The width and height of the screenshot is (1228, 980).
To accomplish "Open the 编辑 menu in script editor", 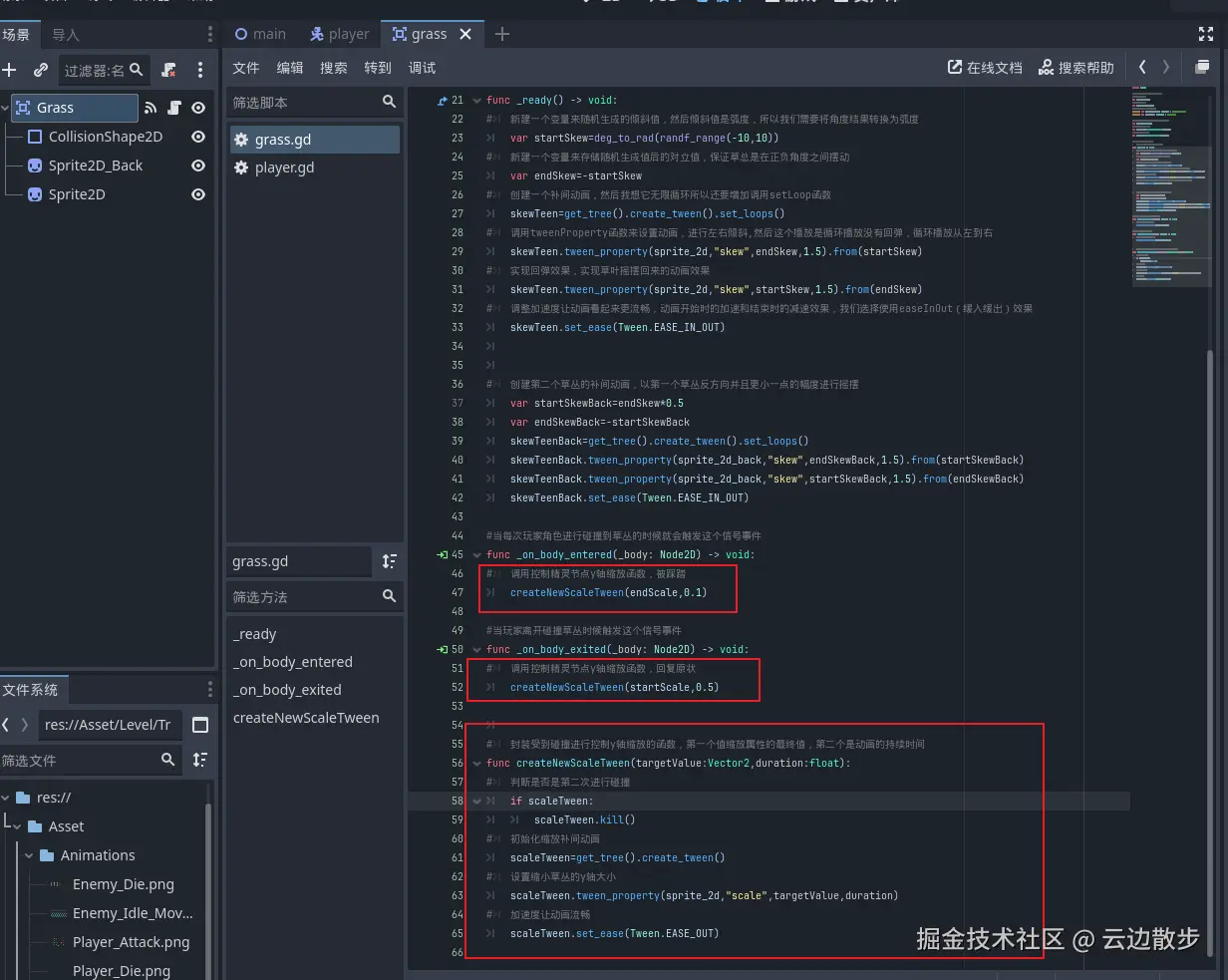I will coord(290,68).
